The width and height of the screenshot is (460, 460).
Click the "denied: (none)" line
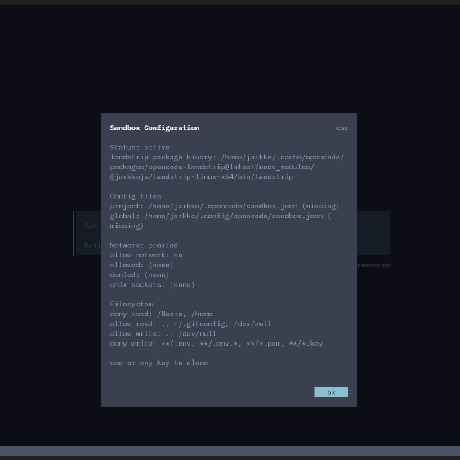click(139, 275)
